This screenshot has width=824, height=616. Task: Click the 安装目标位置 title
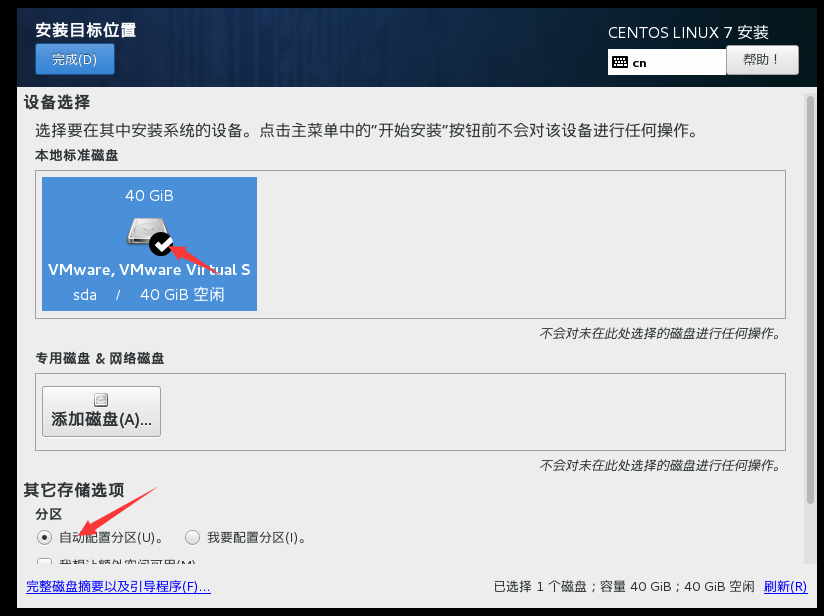pyautogui.click(x=86, y=30)
